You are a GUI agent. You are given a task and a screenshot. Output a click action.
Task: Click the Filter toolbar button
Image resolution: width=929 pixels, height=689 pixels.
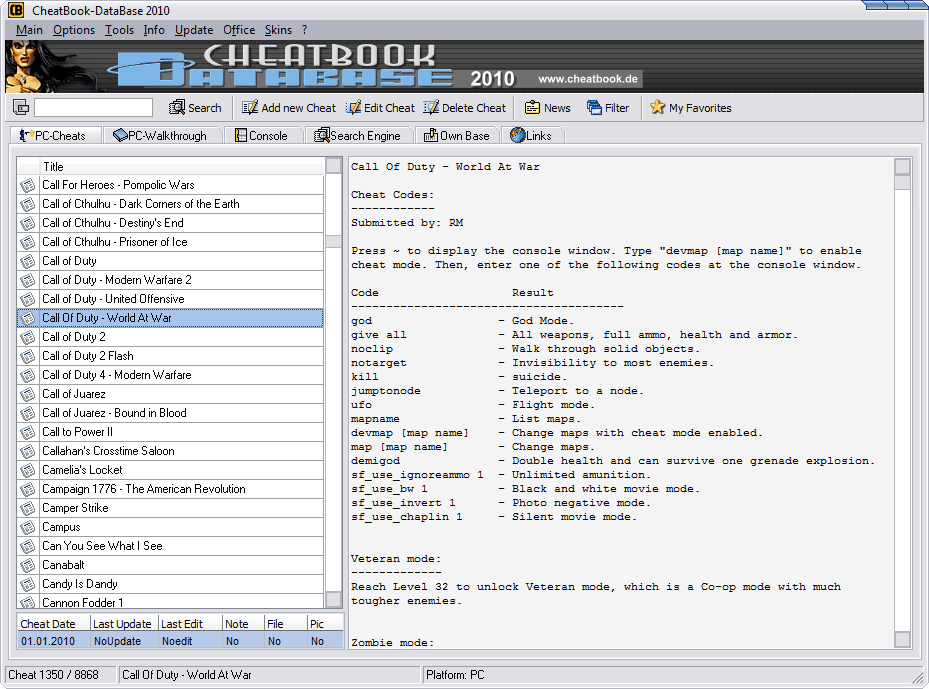click(608, 108)
